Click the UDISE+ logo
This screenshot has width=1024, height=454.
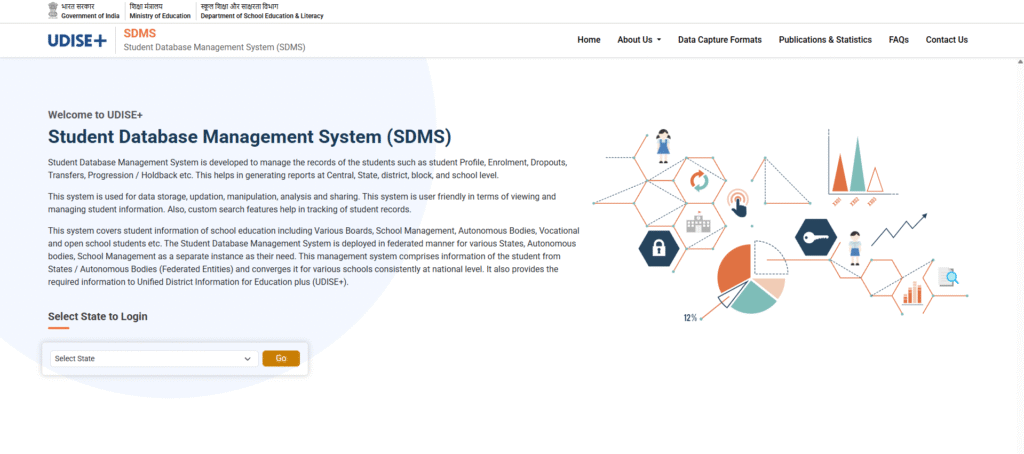(x=77, y=40)
